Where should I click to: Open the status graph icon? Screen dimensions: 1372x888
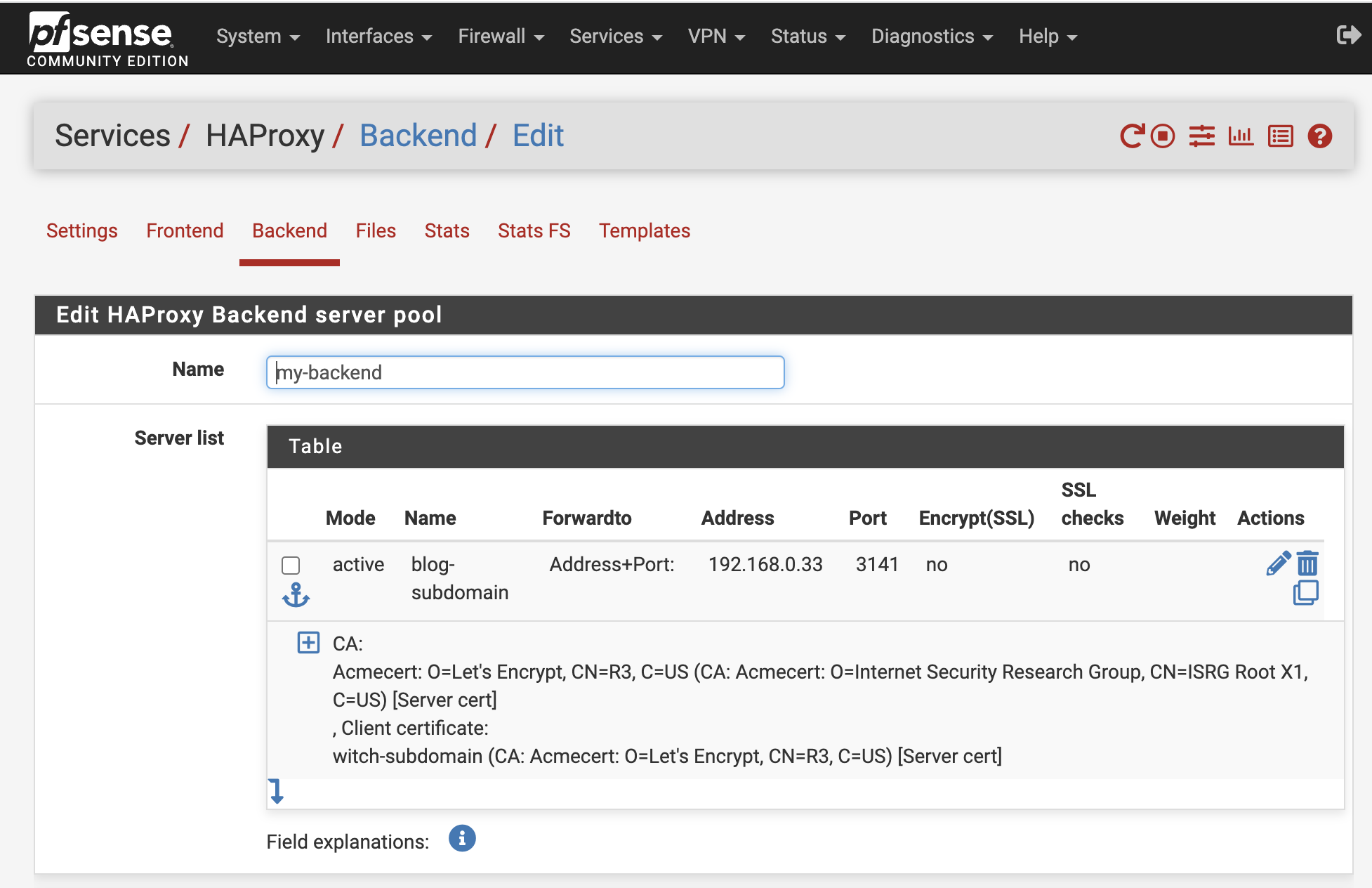tap(1241, 136)
